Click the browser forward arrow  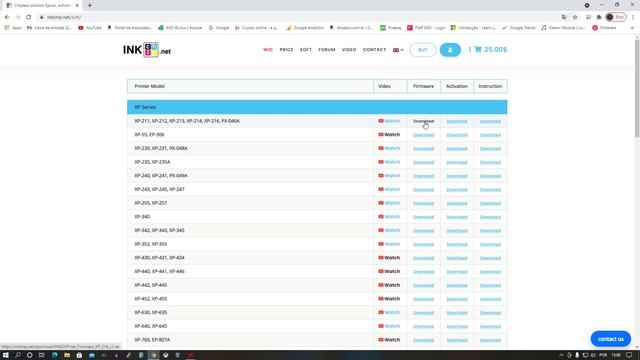pyautogui.click(x=18, y=17)
